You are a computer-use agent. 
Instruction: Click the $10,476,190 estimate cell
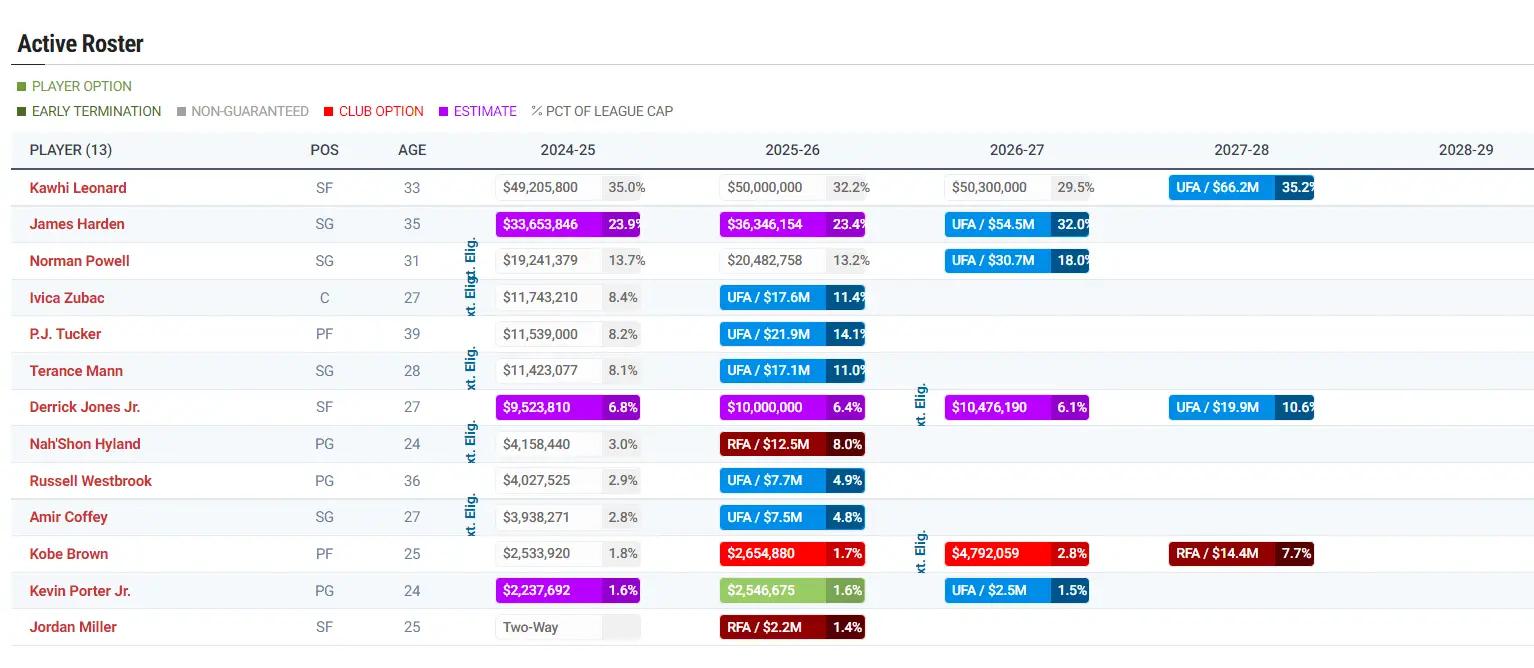click(x=1017, y=407)
